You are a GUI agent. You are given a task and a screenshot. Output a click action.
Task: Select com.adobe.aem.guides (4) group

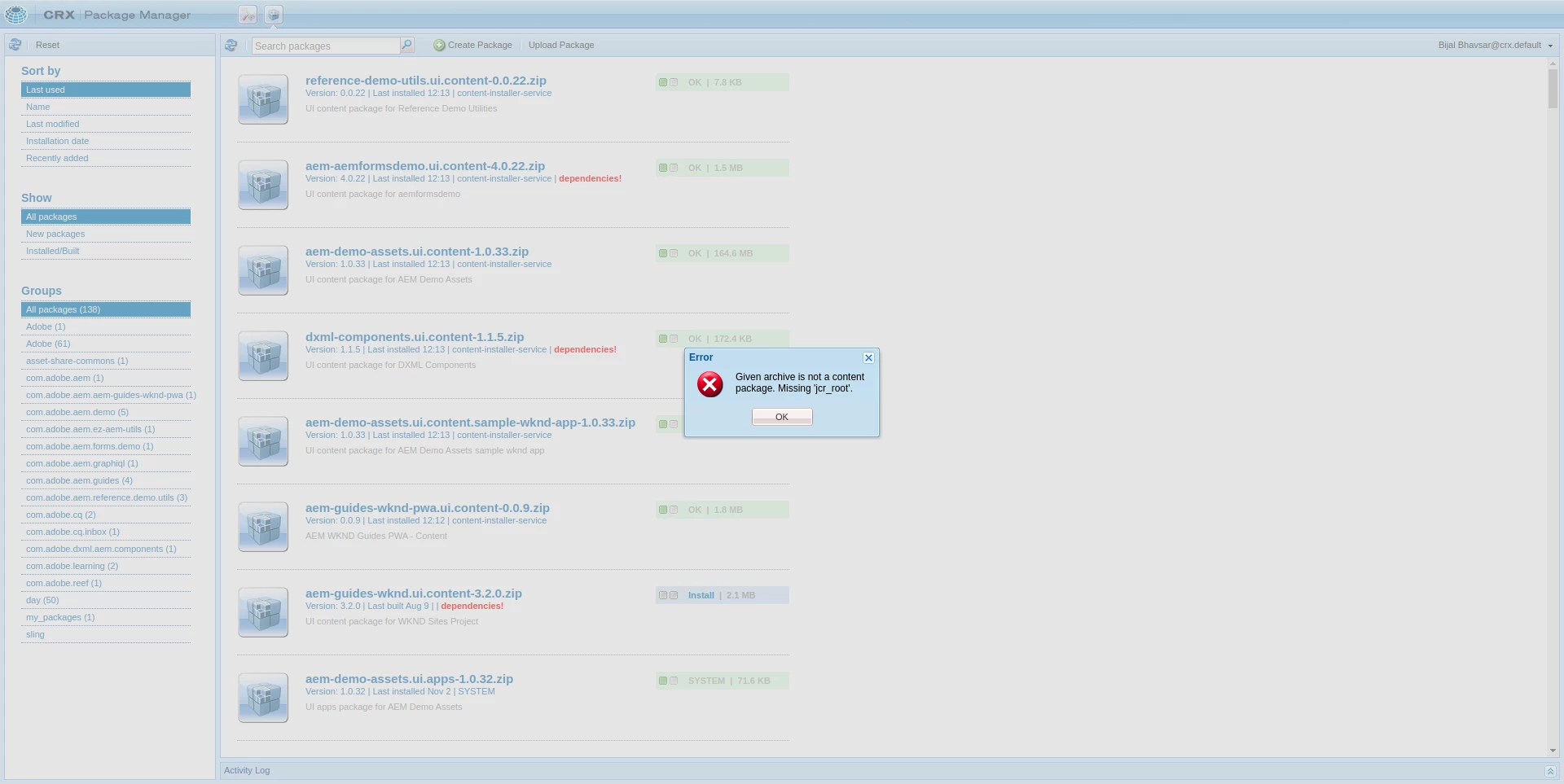(106, 480)
